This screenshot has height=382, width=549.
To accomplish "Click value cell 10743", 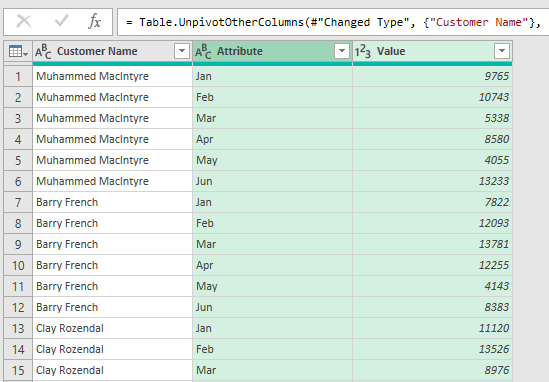I will [x=432, y=97].
